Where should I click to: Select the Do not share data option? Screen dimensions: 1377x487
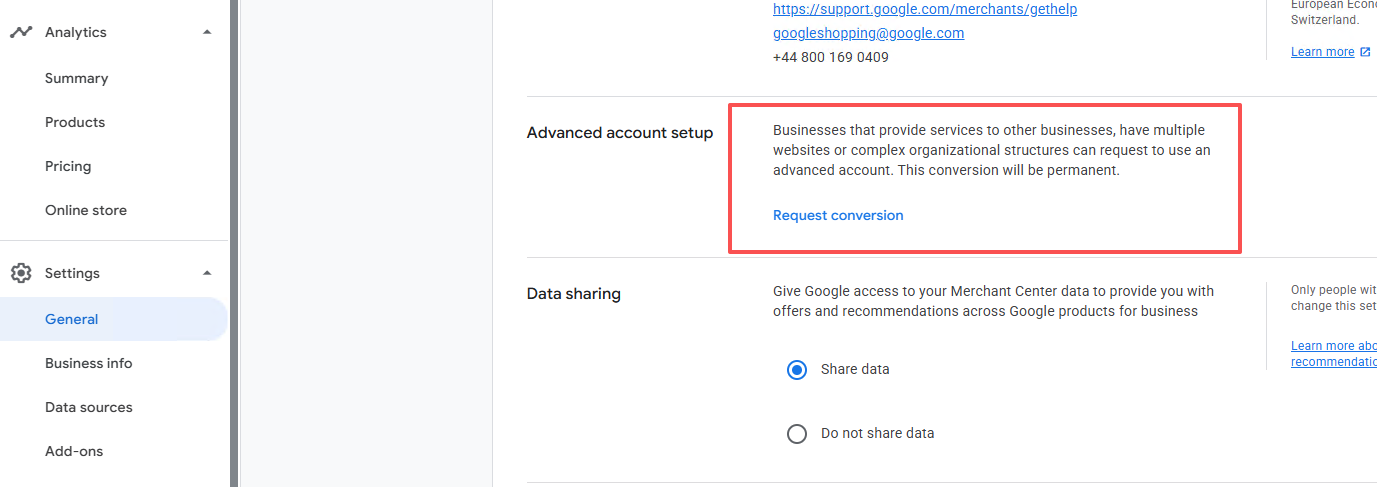tap(797, 434)
